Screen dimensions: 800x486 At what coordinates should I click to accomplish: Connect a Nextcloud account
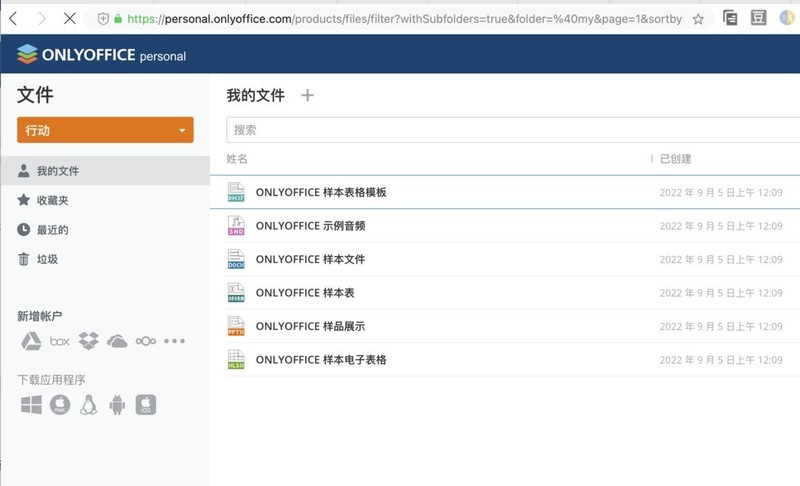145,341
